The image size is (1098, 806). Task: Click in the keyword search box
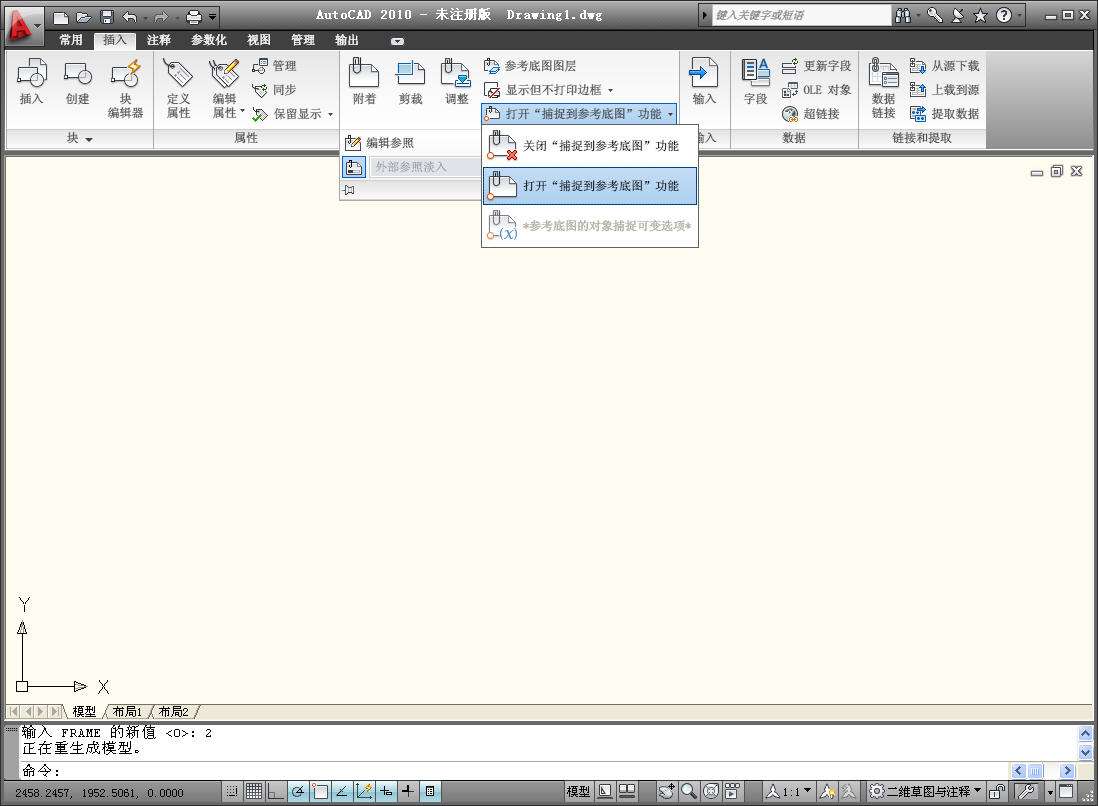tap(801, 15)
